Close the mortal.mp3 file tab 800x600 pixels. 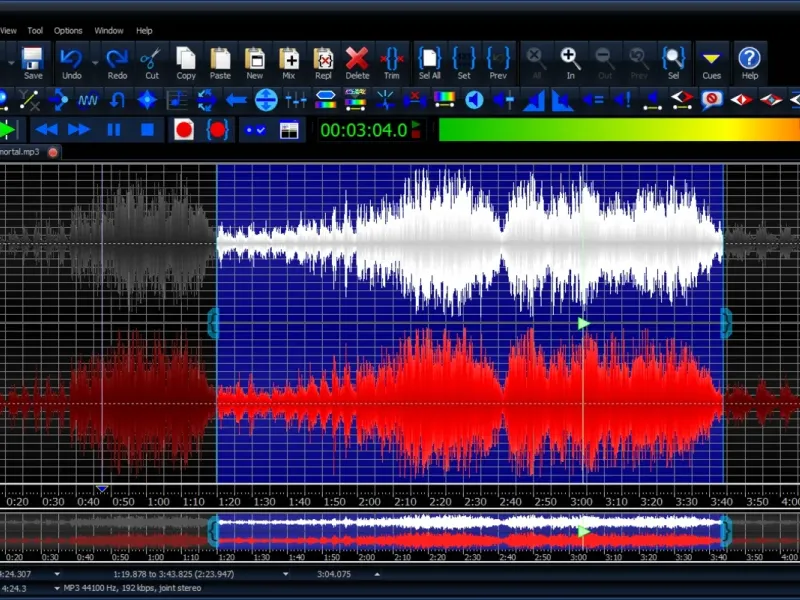[x=53, y=152]
